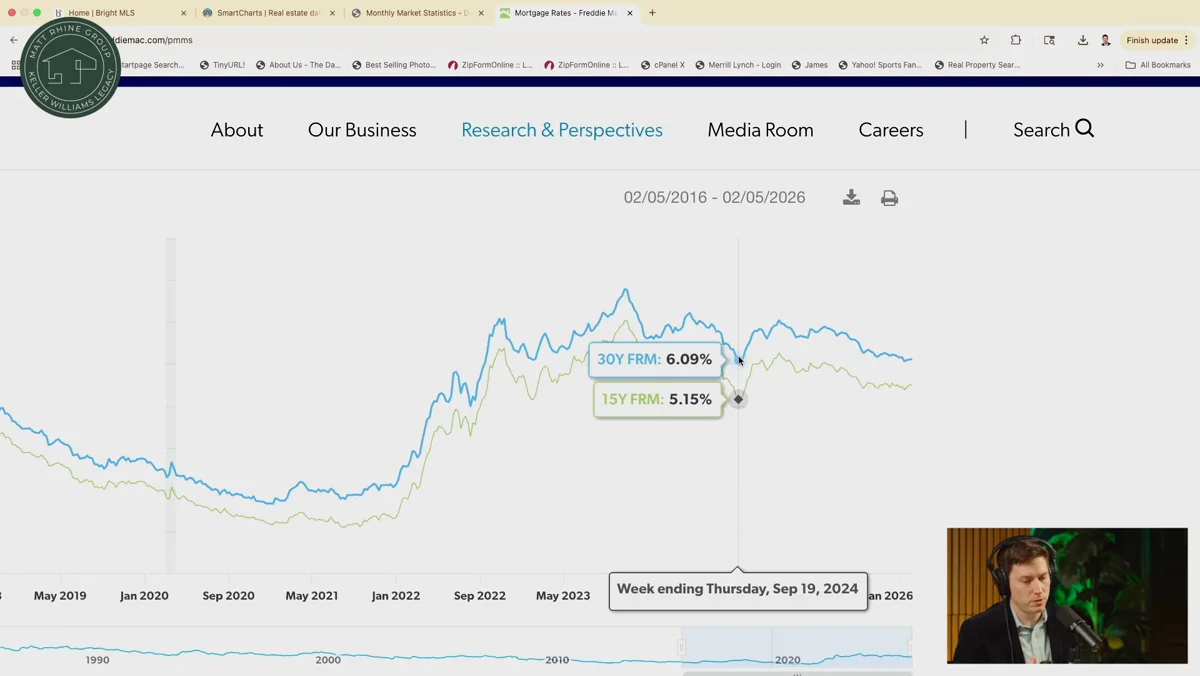Screen dimensions: 1200x676
Task: Click 1990 on the overview timeline
Action: [x=97, y=660]
